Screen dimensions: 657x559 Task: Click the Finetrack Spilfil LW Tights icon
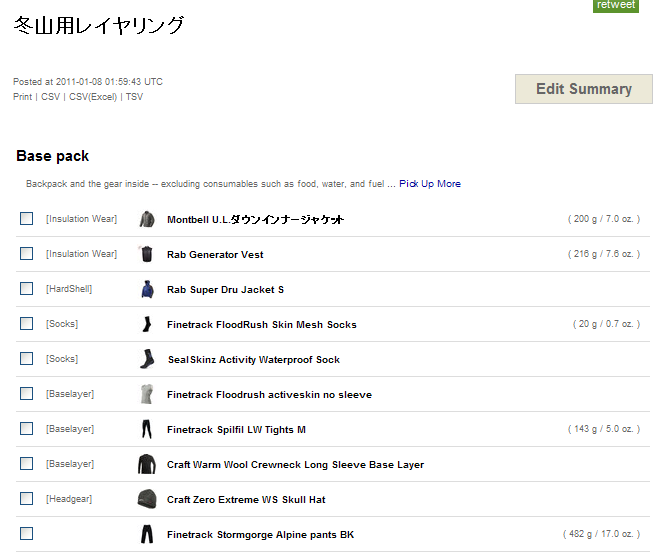(x=147, y=429)
